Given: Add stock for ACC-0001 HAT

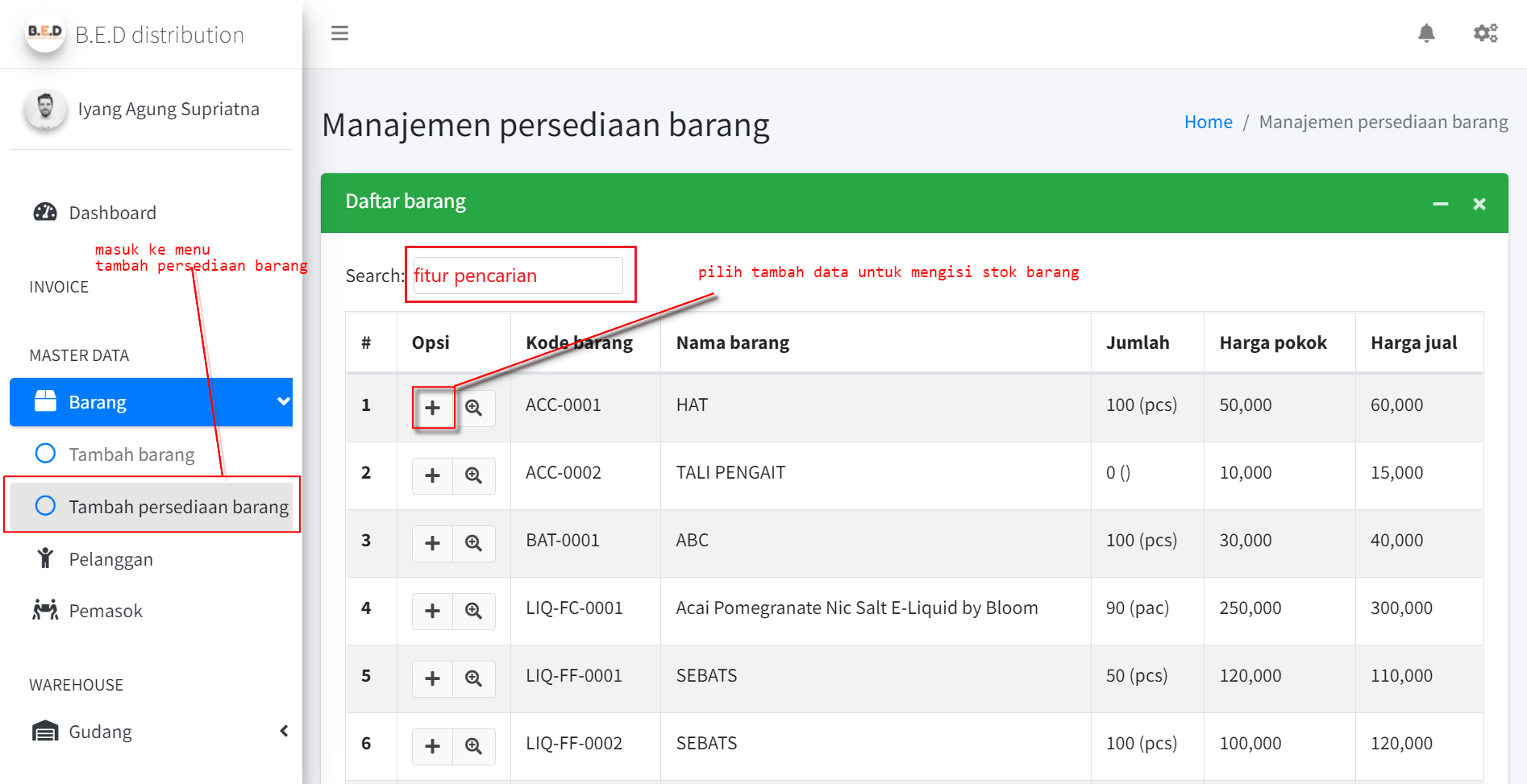Looking at the screenshot, I should (x=433, y=408).
